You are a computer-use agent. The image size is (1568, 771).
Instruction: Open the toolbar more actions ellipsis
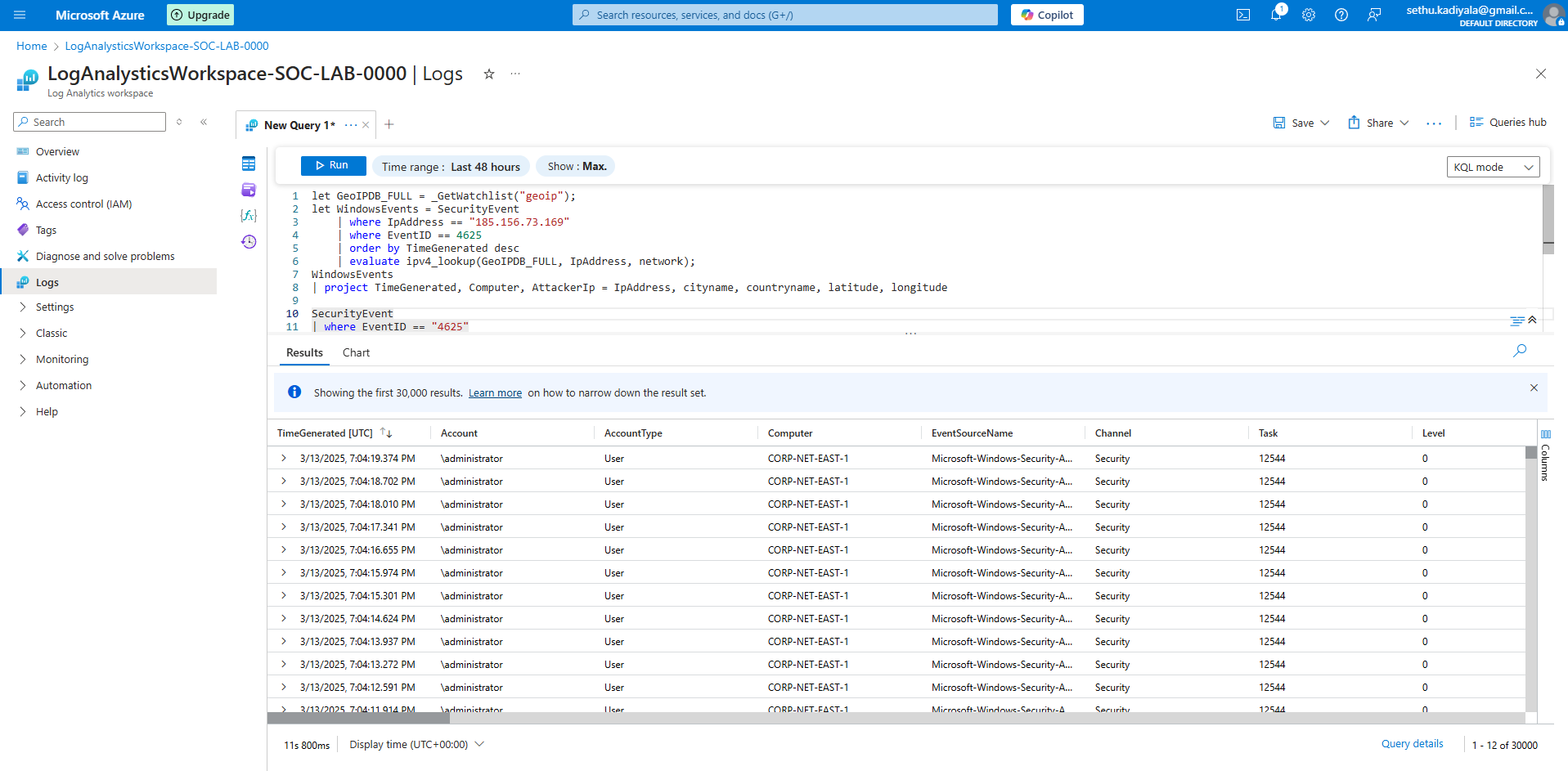tap(1434, 123)
